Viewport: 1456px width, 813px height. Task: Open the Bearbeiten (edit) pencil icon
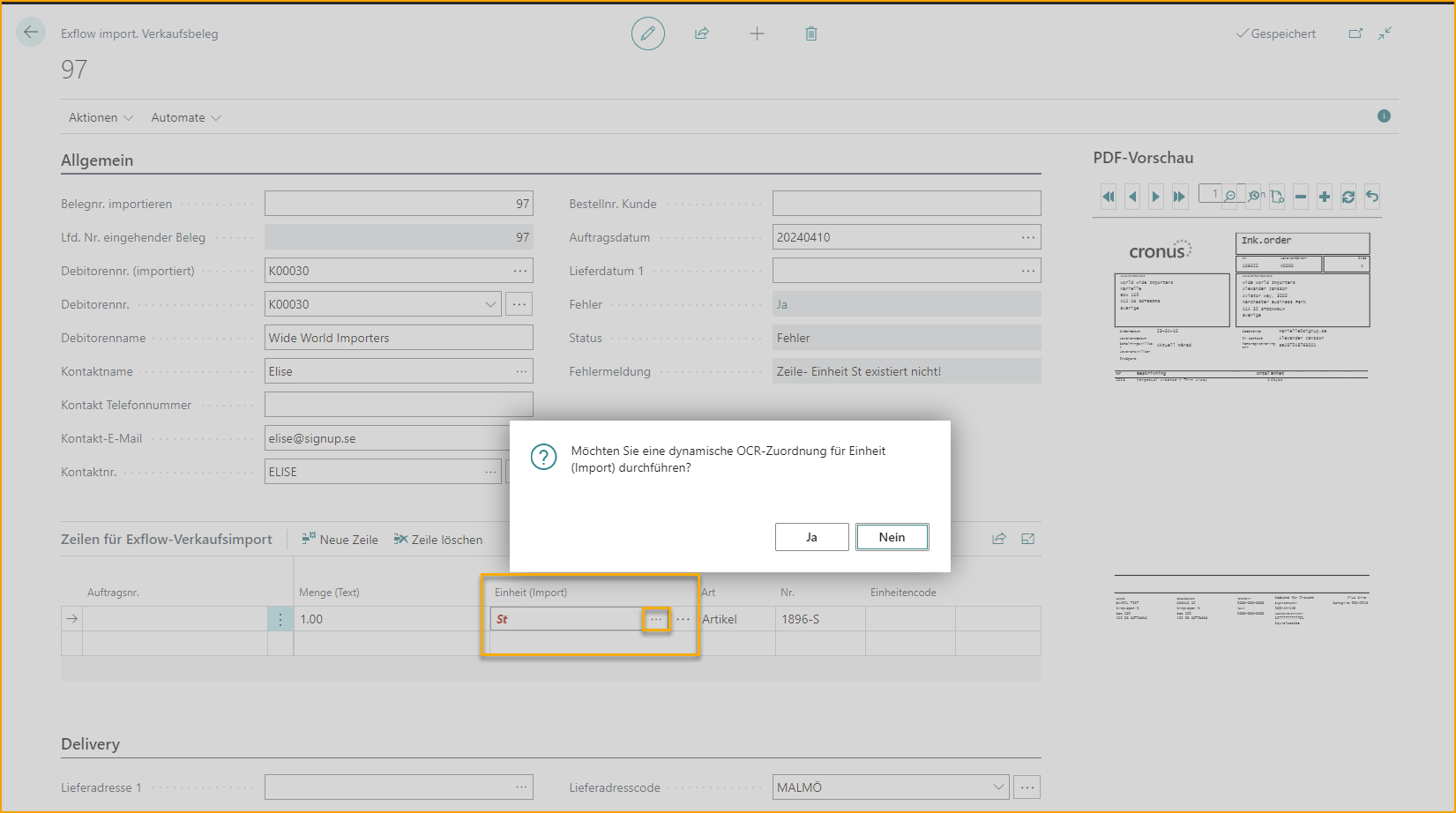coord(648,33)
